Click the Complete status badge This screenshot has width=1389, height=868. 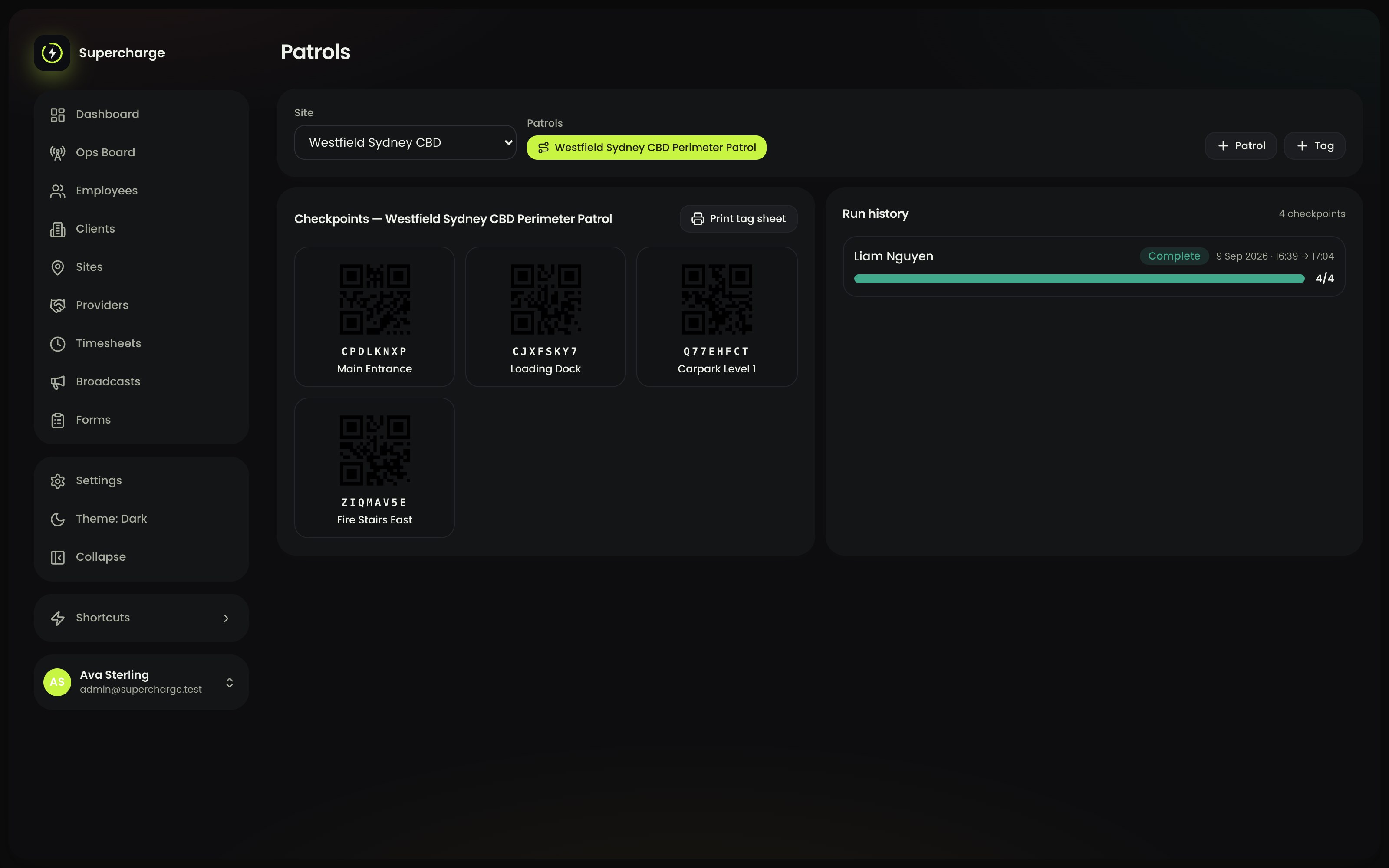coord(1174,256)
